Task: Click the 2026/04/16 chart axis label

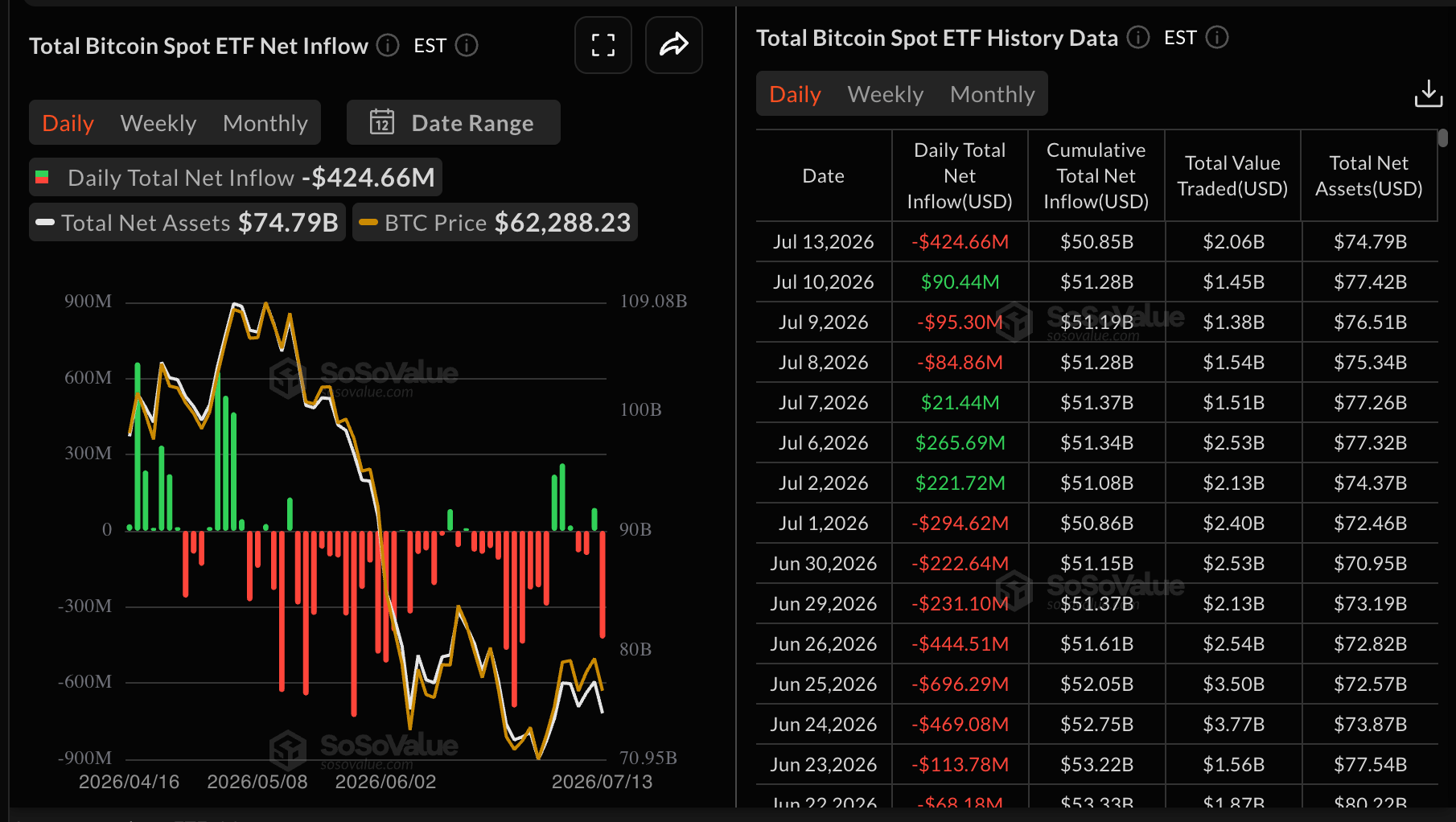Action: (x=129, y=782)
